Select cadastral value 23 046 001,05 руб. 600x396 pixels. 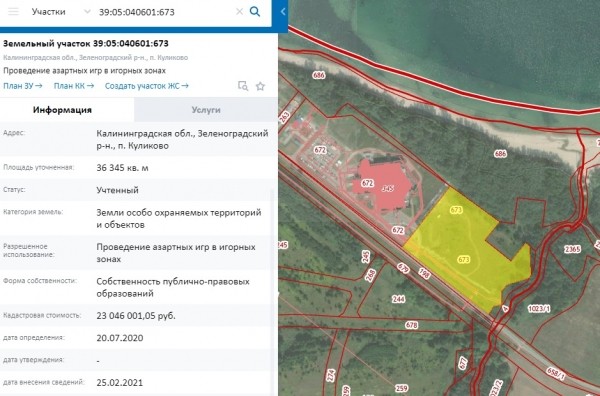coord(136,316)
